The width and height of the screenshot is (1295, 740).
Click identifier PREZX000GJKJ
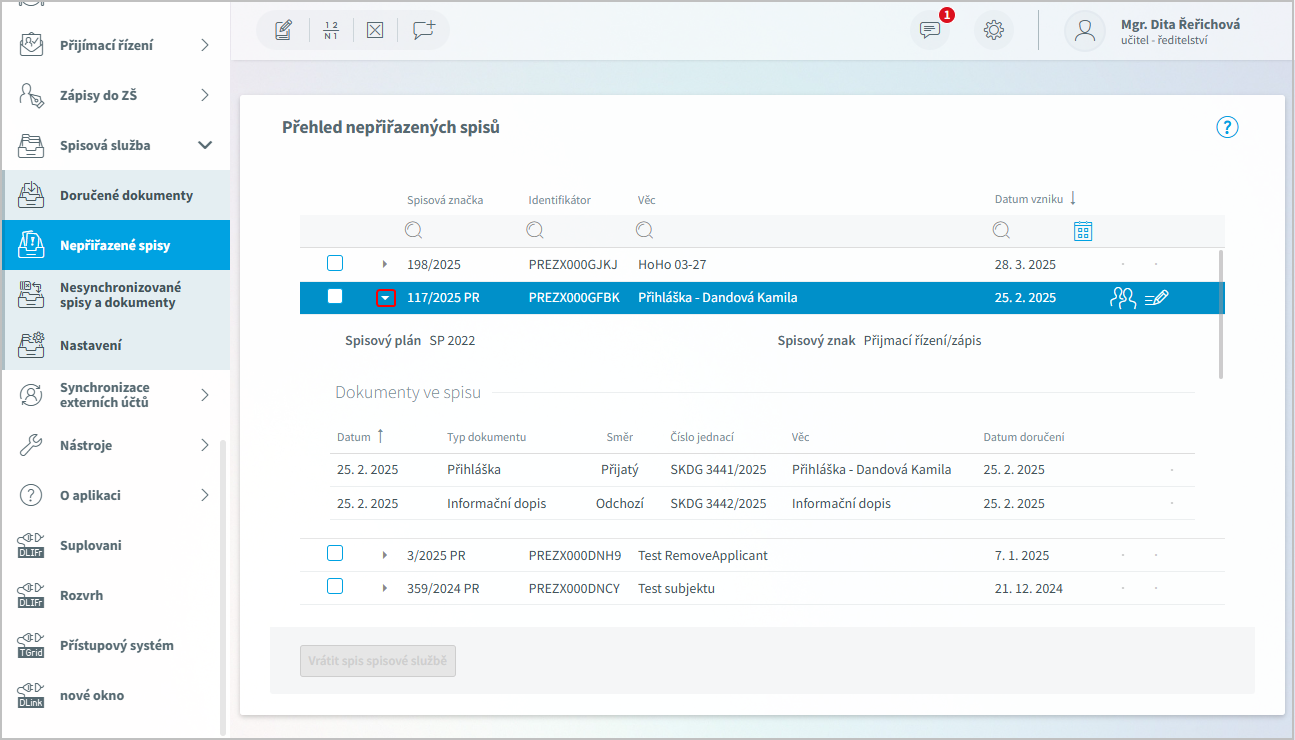[573, 265]
